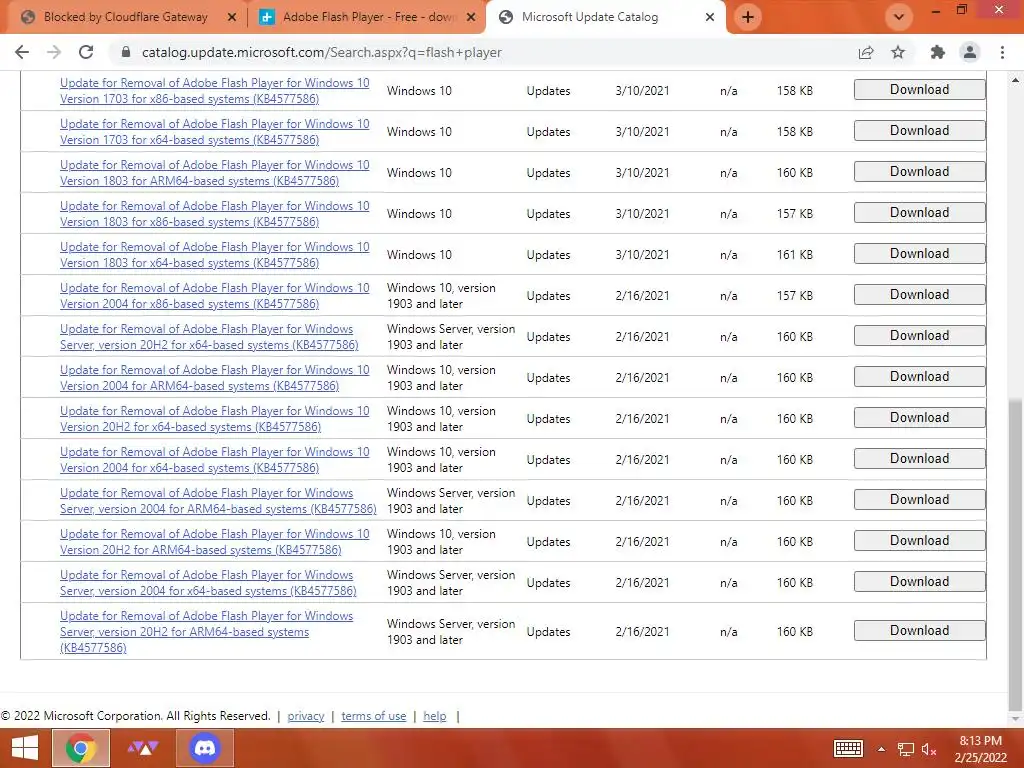
Task: Open Windows 10 Version 2004 x64-based link
Action: pos(215,460)
